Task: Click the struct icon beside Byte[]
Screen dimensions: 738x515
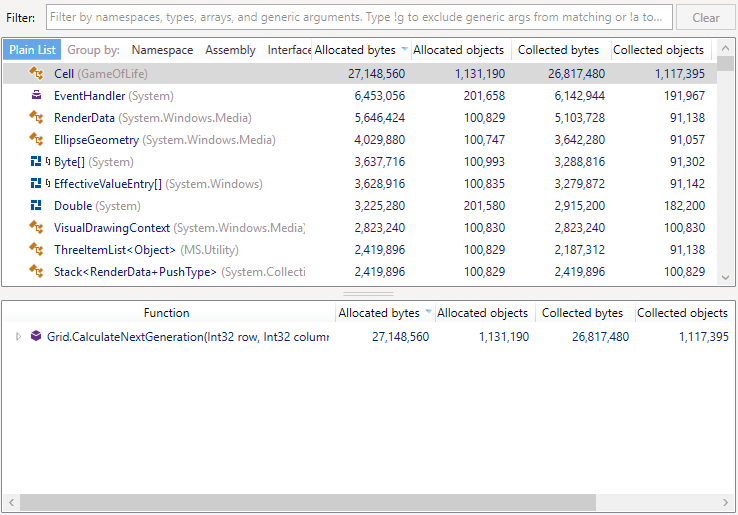Action: [x=36, y=161]
